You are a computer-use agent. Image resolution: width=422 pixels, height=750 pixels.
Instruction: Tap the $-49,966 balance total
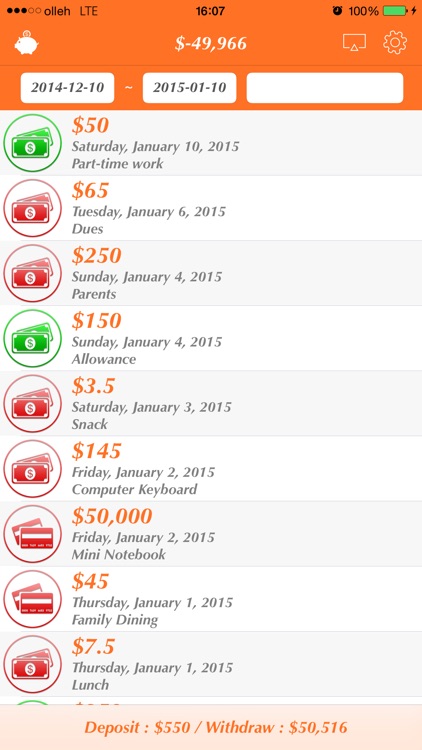211,44
